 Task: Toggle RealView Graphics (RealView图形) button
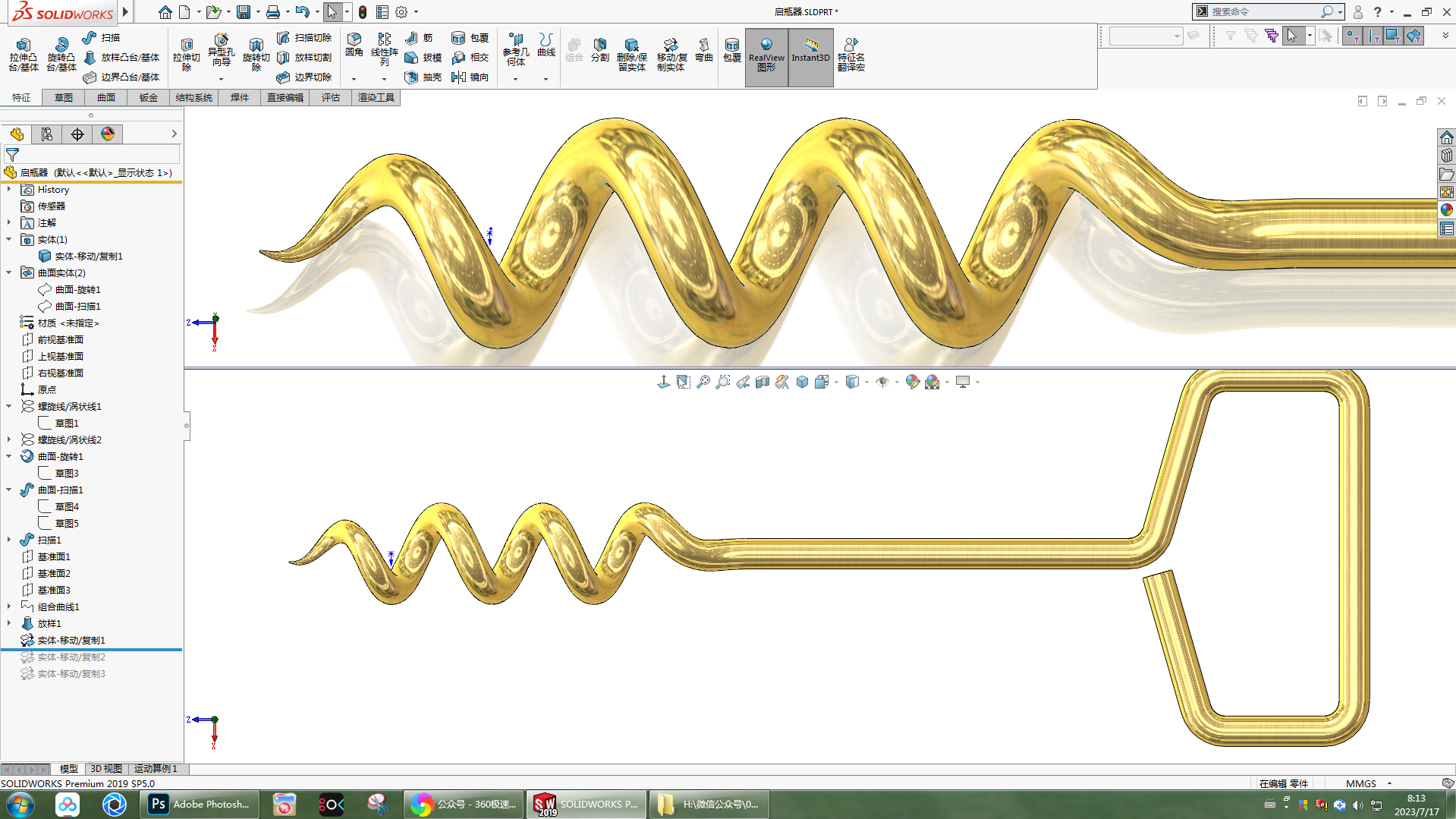tap(766, 57)
